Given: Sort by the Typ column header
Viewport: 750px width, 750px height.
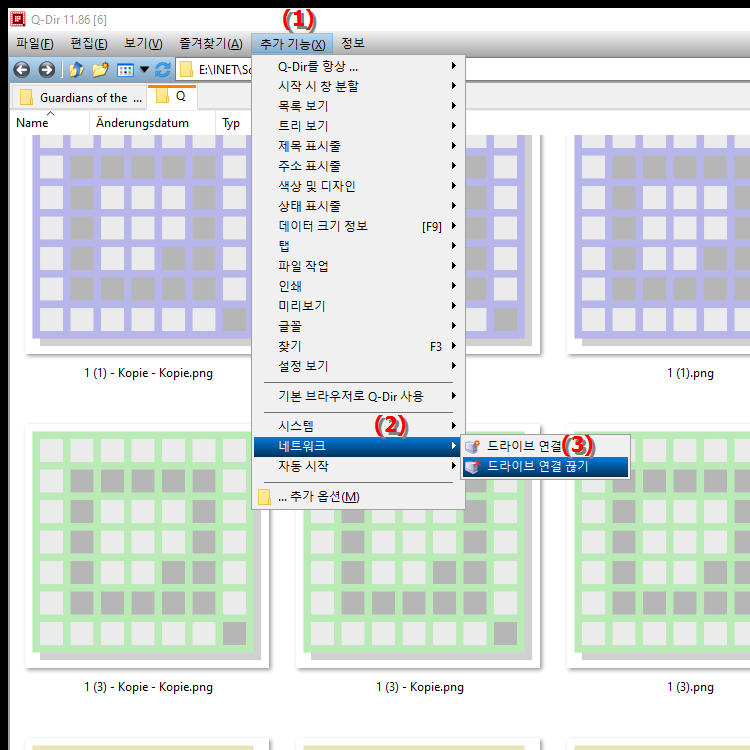Looking at the screenshot, I should pos(233,123).
